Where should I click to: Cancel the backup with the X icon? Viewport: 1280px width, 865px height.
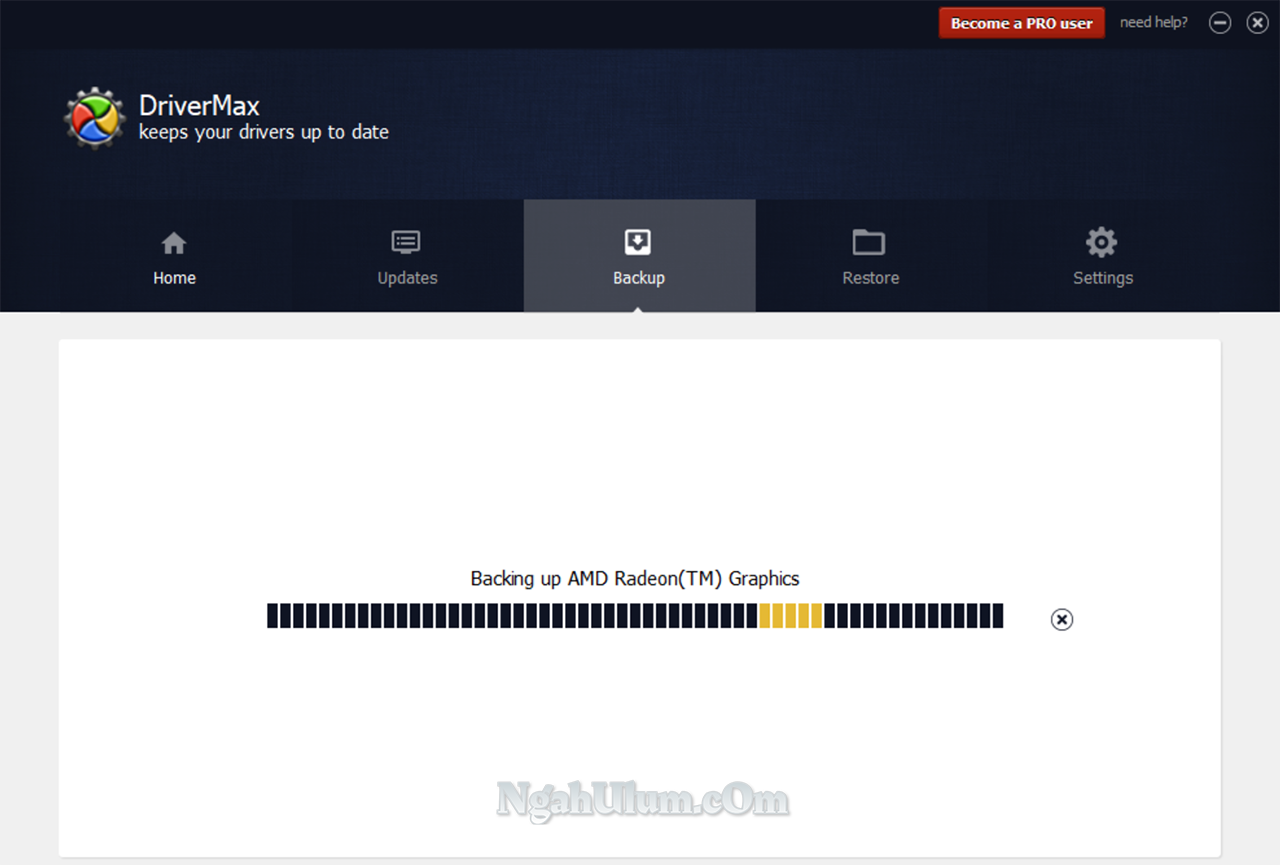pyautogui.click(x=1062, y=620)
